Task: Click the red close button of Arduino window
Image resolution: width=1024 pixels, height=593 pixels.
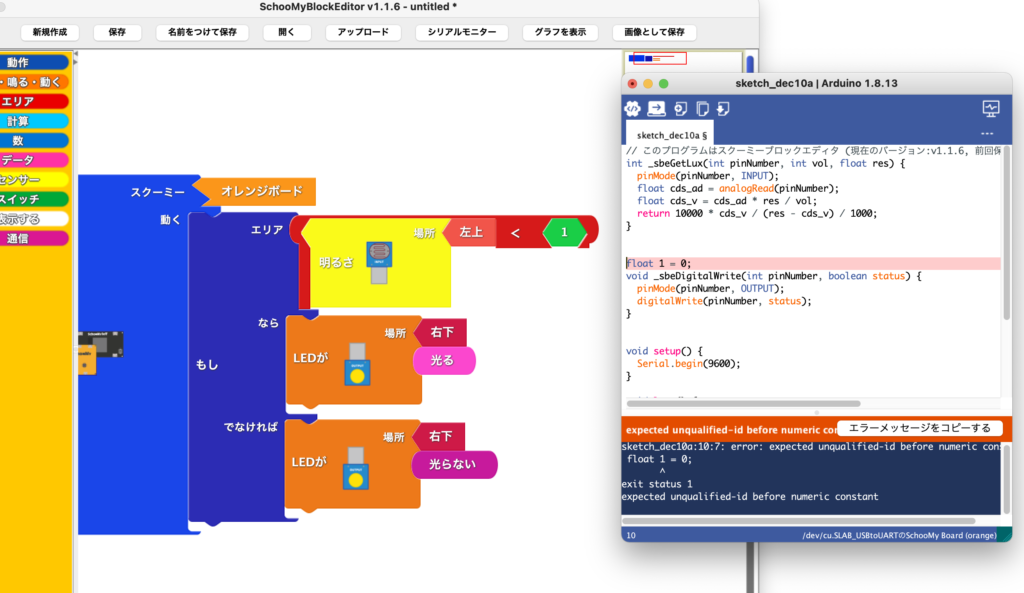Action: pos(632,84)
